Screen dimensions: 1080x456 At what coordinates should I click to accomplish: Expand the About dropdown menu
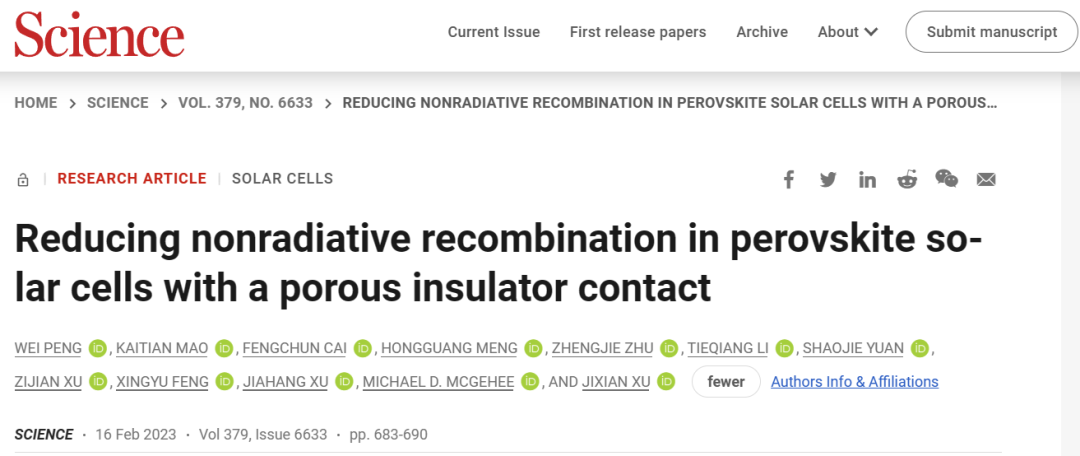[x=848, y=32]
